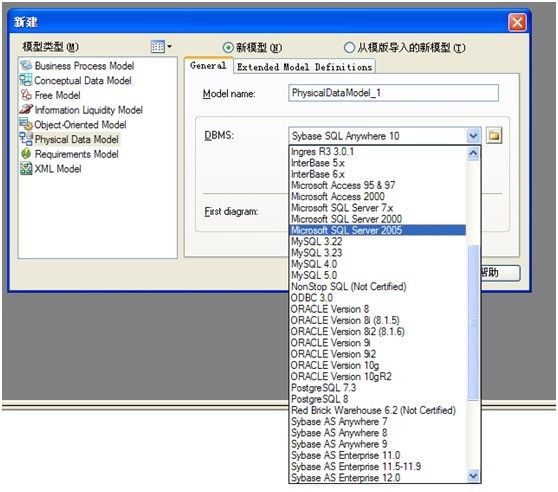
Task: Select Object-Oriented Model in list
Action: (80, 125)
